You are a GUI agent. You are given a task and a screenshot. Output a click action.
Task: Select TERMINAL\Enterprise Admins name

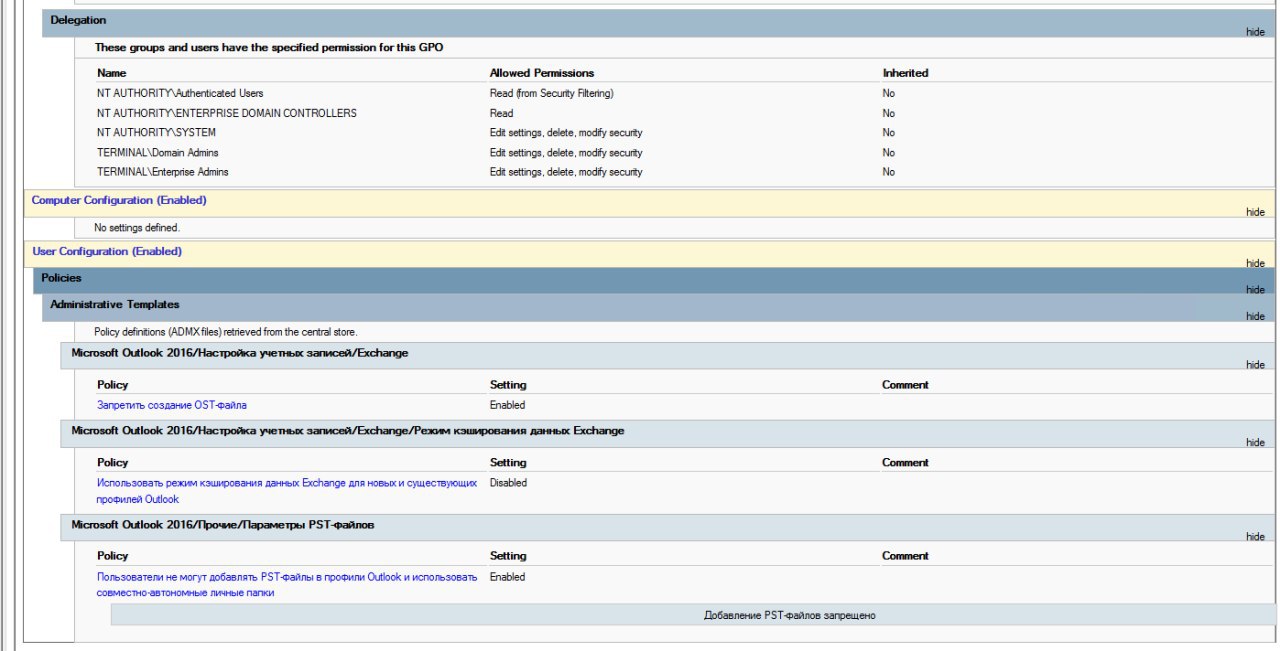click(x=163, y=172)
